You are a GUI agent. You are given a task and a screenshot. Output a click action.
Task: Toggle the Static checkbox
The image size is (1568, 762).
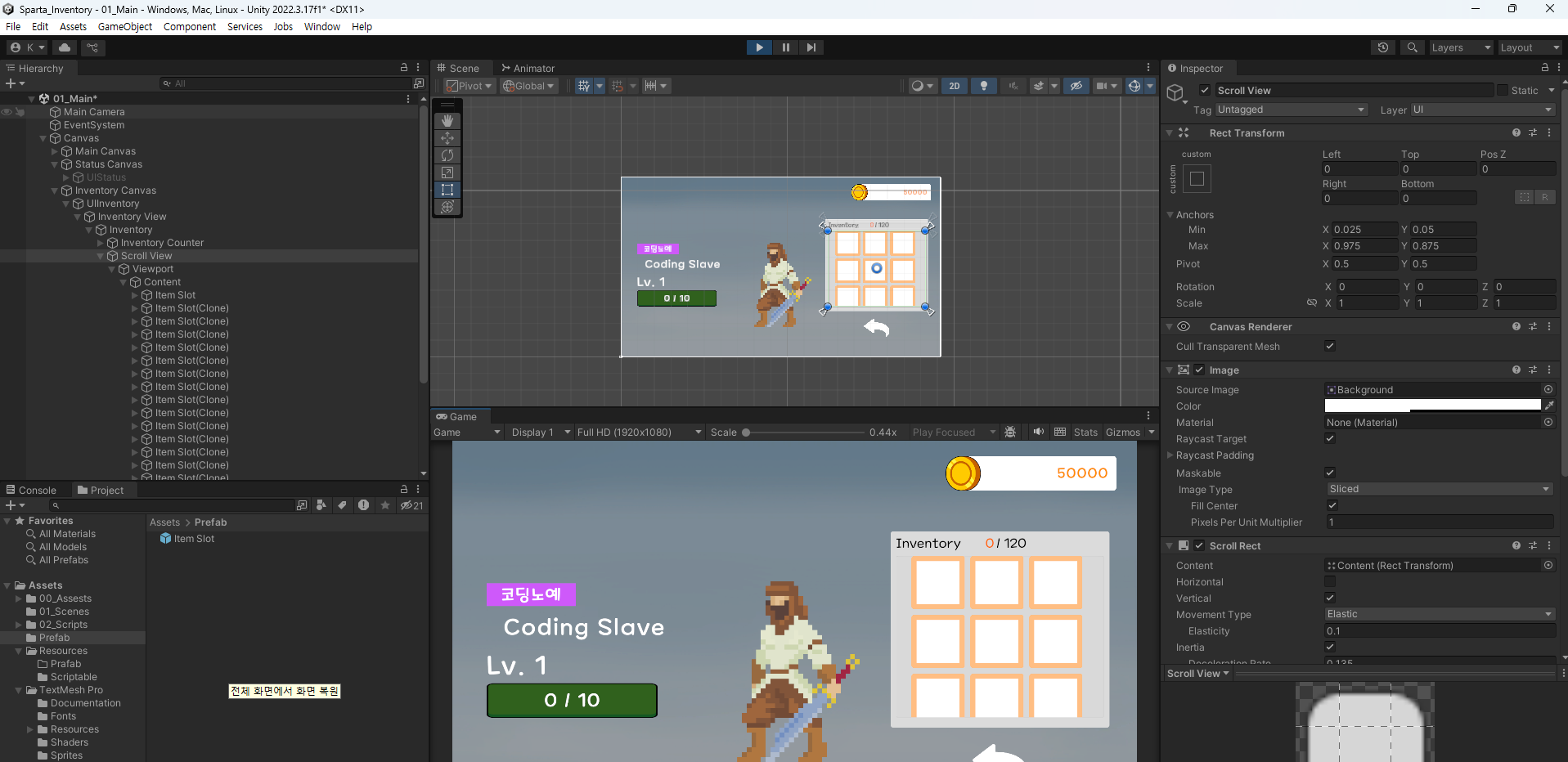pos(1503,90)
